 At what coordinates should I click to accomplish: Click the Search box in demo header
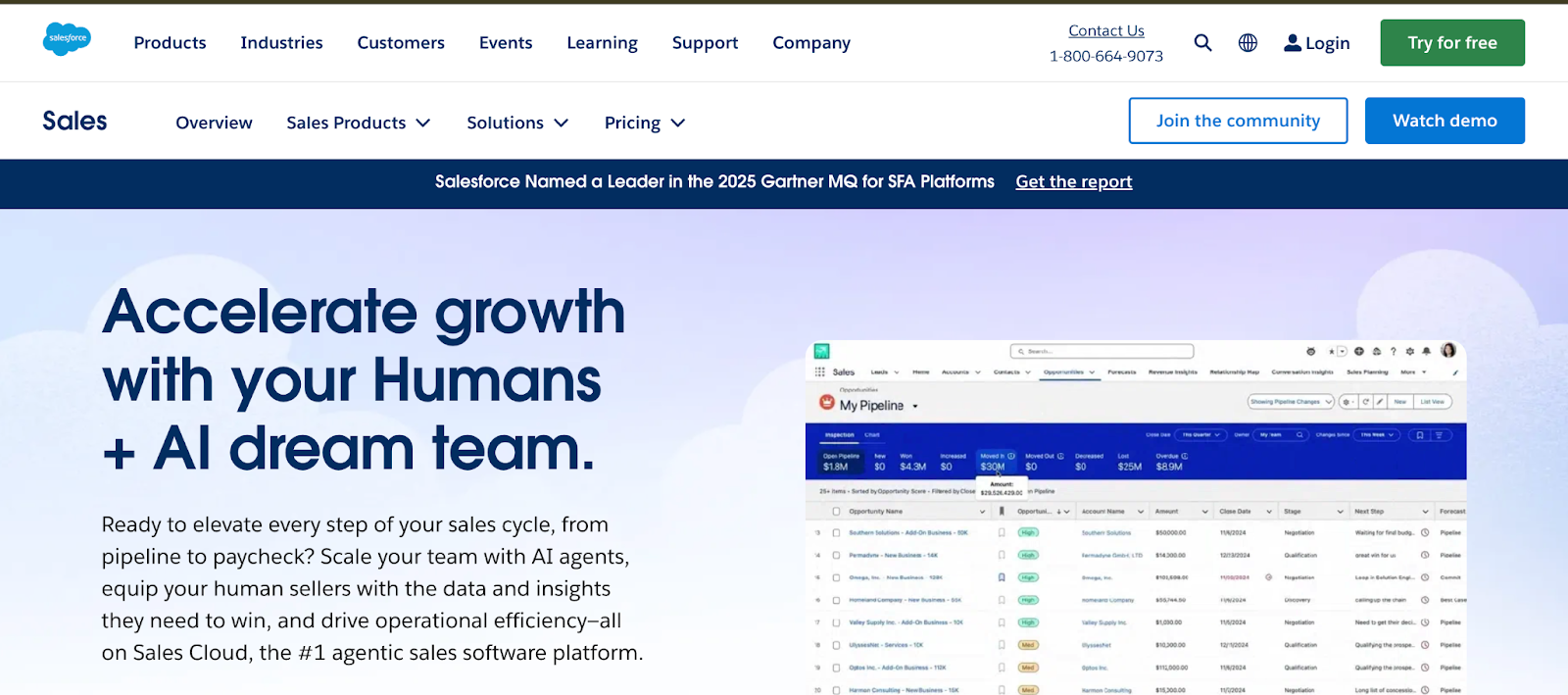tap(1102, 351)
